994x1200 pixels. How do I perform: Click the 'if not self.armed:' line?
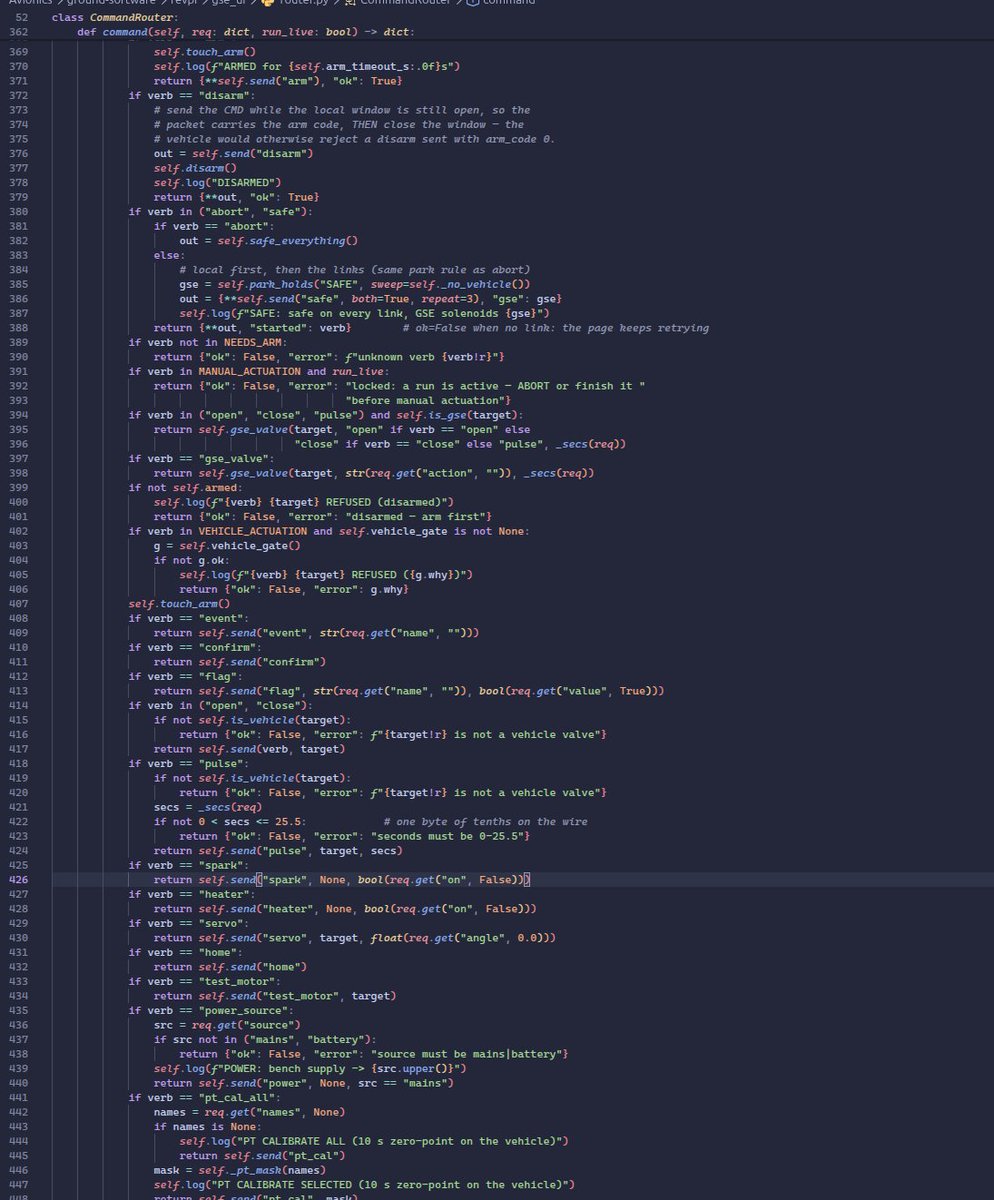point(185,486)
